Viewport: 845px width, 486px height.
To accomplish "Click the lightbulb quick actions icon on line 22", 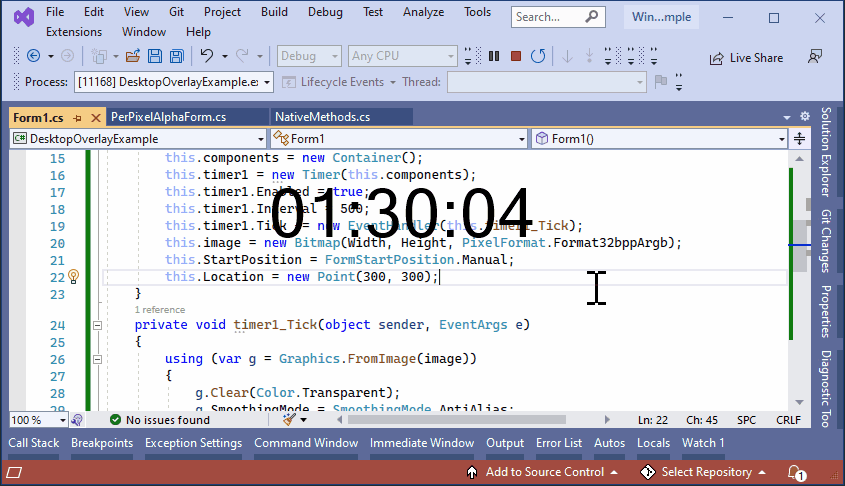I will point(74,276).
